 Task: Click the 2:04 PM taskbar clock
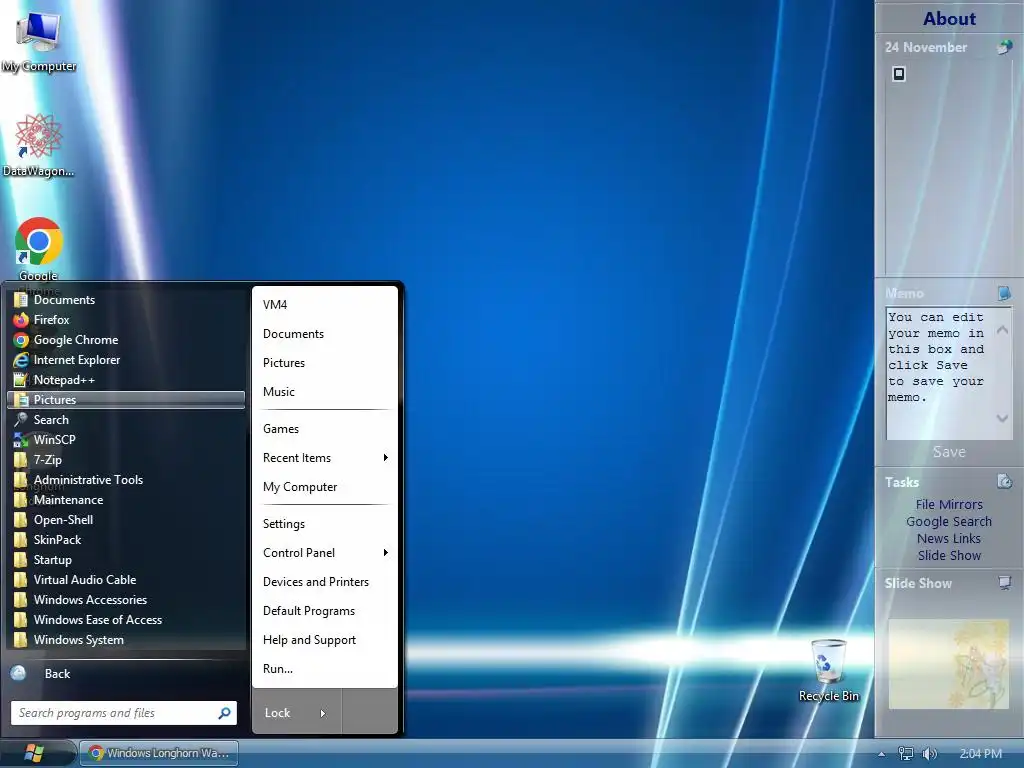[980, 754]
